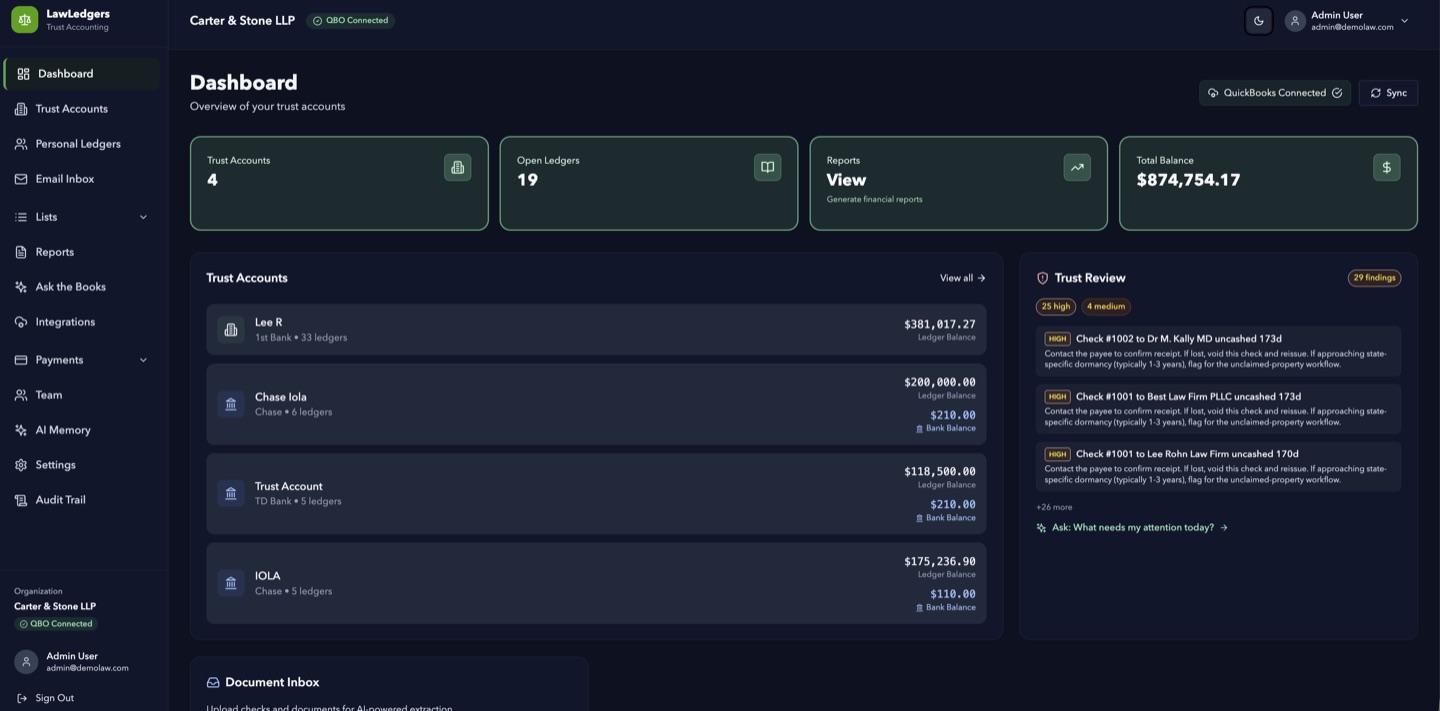Click the book icon on Open Ledgers card

pos(768,167)
